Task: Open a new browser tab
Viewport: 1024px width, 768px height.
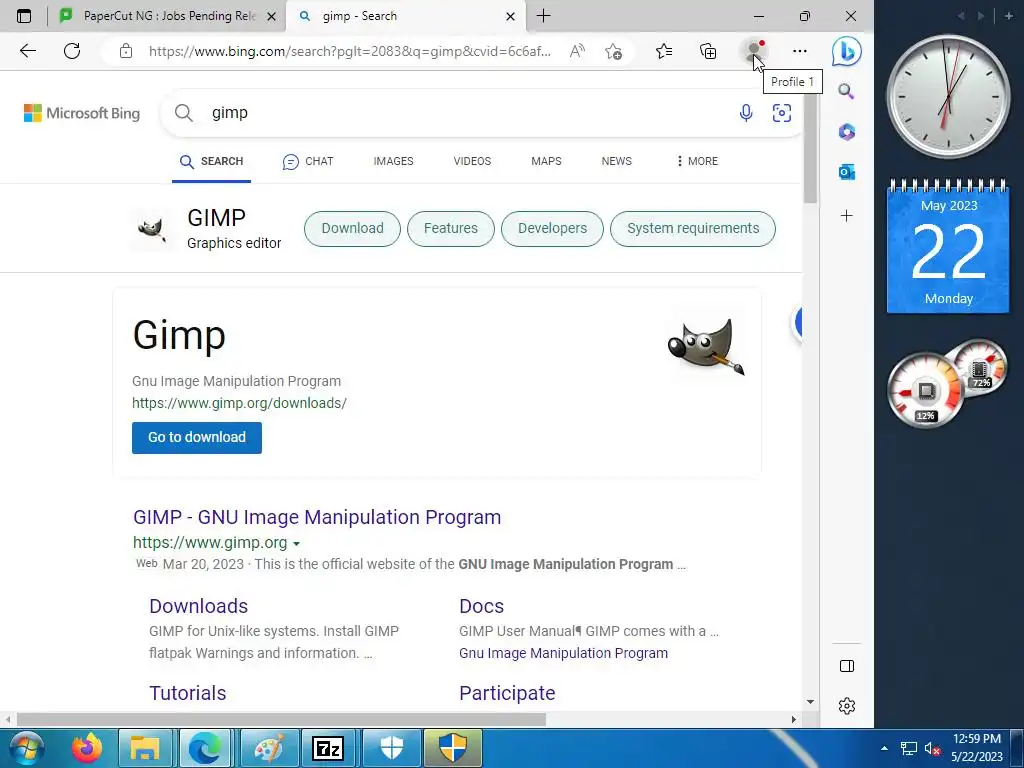Action: (x=543, y=16)
